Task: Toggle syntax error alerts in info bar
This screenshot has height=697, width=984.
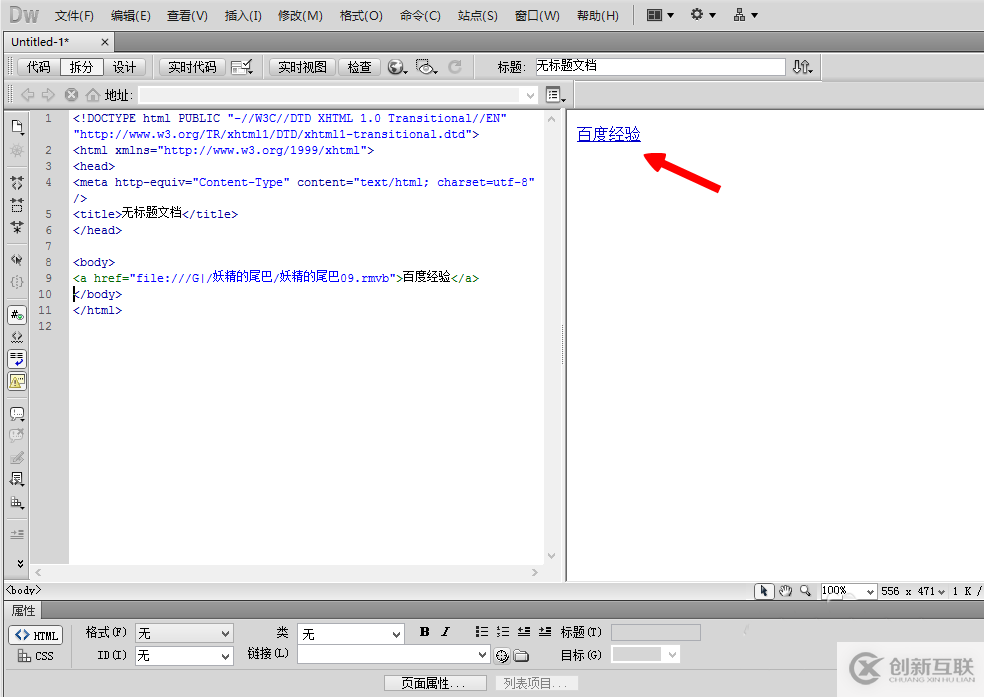Action: point(17,381)
